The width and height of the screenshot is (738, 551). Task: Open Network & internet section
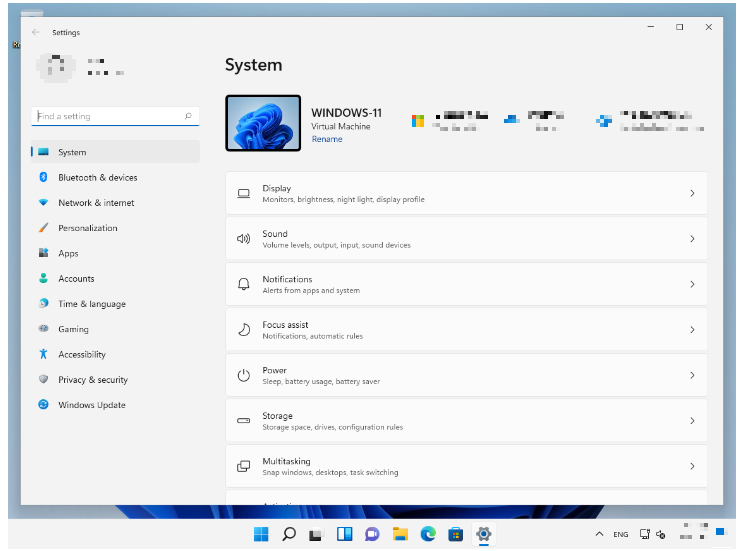point(115,203)
